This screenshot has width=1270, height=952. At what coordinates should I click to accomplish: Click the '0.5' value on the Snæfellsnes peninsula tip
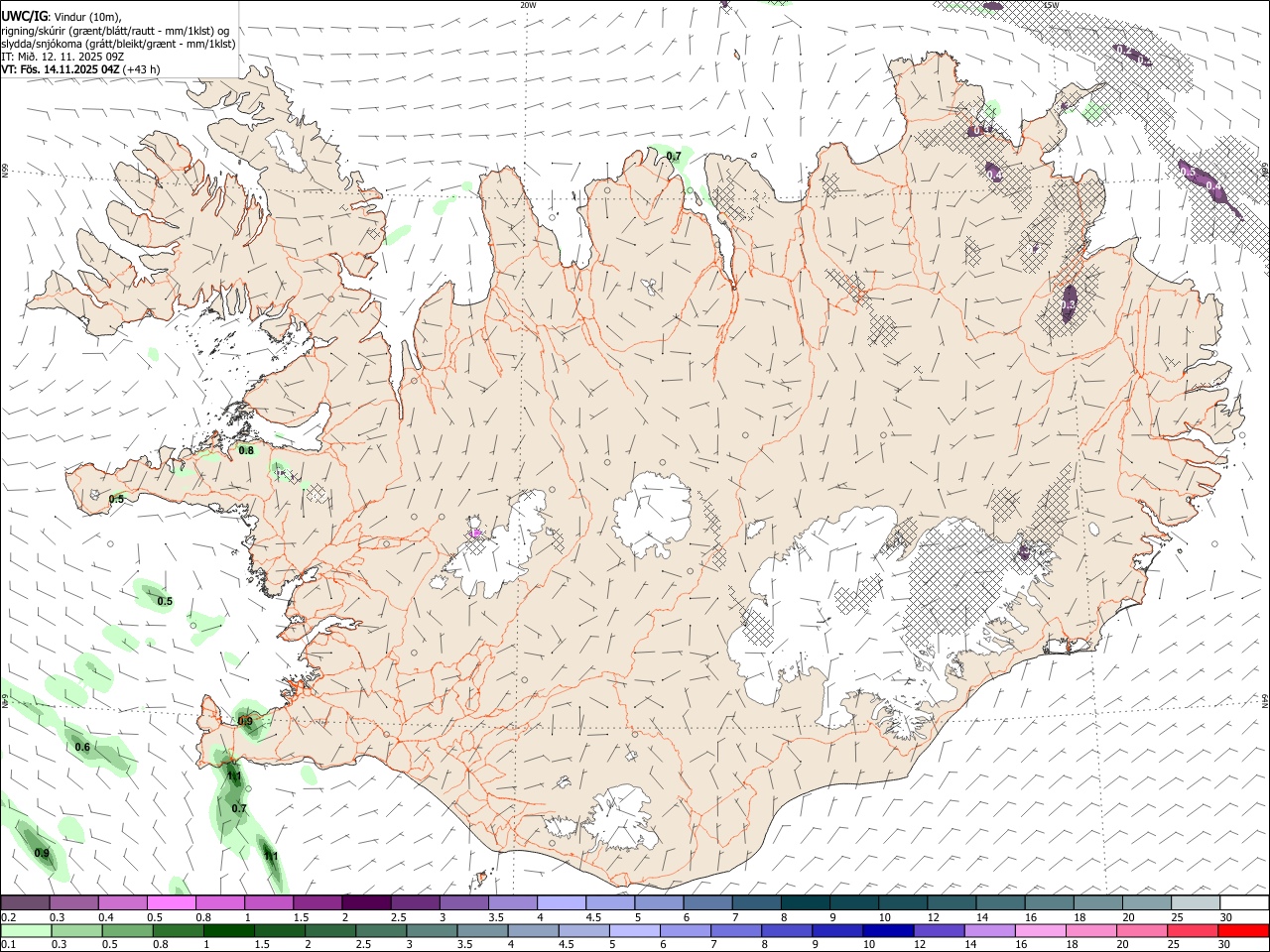tap(117, 499)
